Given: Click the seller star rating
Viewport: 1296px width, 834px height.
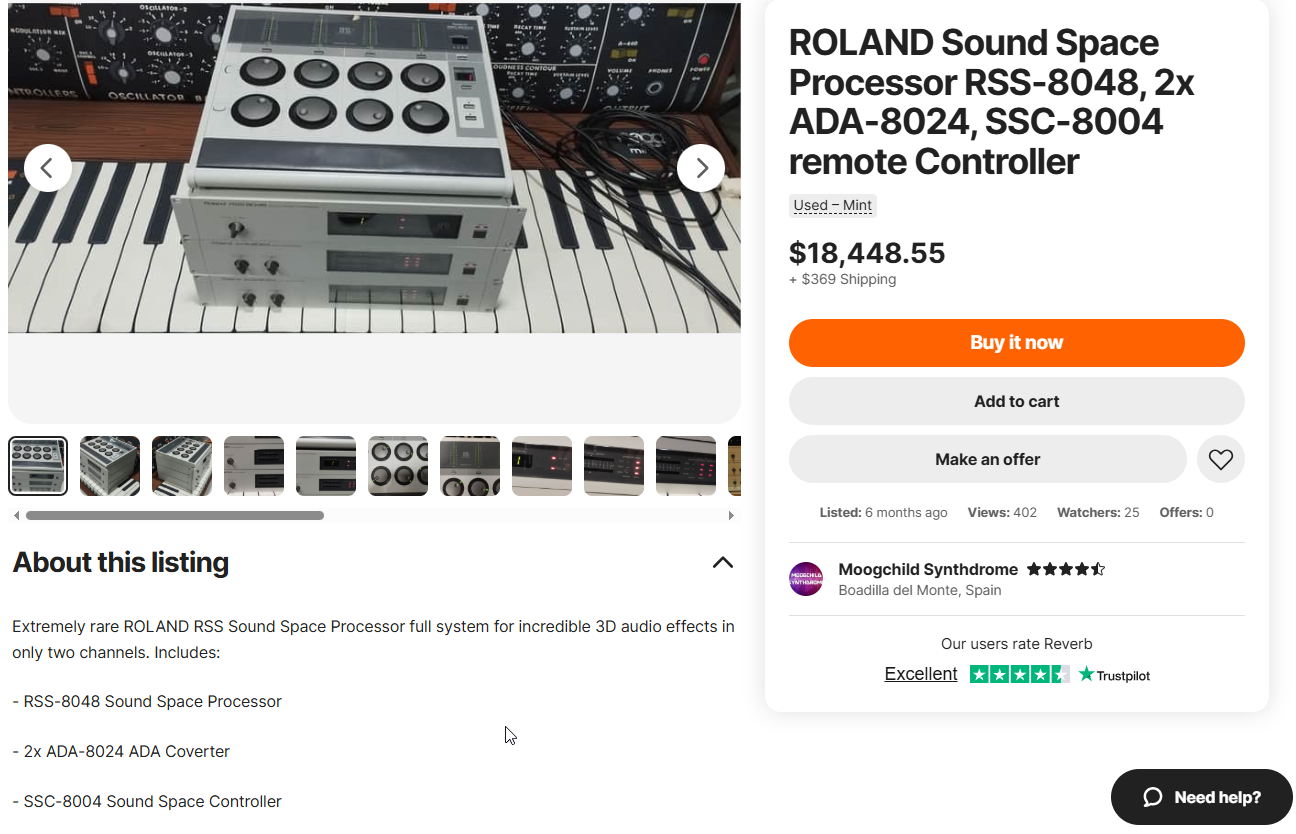Looking at the screenshot, I should coord(1065,570).
